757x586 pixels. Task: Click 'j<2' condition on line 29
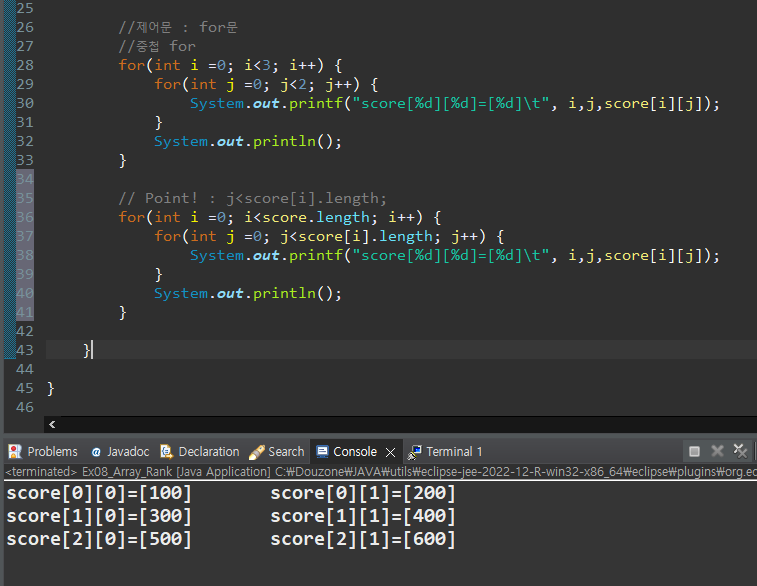click(294, 84)
